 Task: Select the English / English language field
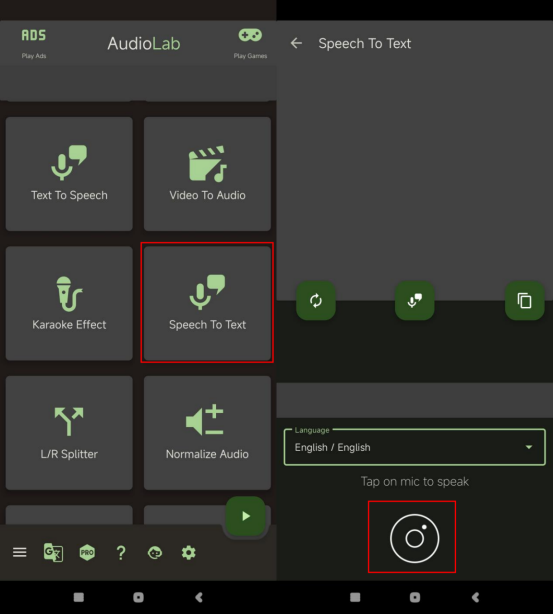point(415,447)
